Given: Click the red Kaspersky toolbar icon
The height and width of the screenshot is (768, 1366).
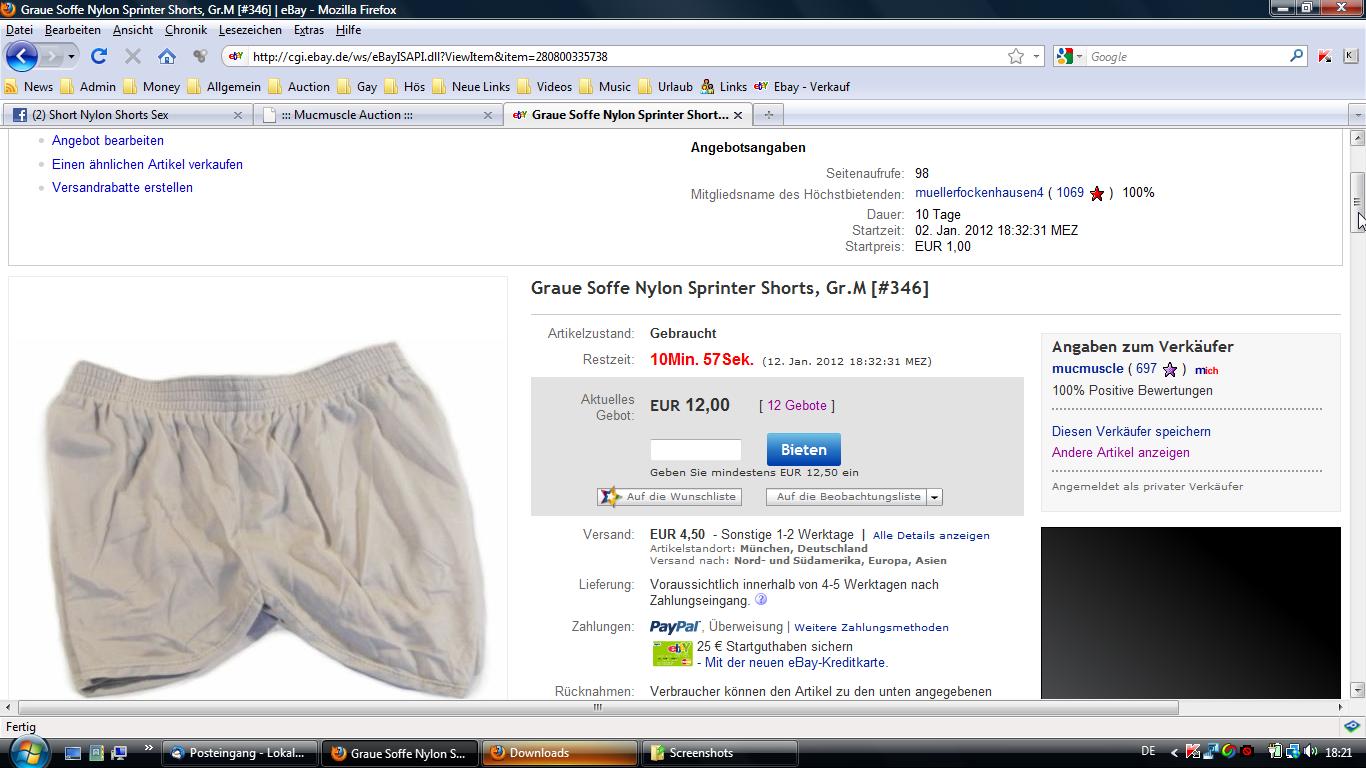Looking at the screenshot, I should [1325, 57].
